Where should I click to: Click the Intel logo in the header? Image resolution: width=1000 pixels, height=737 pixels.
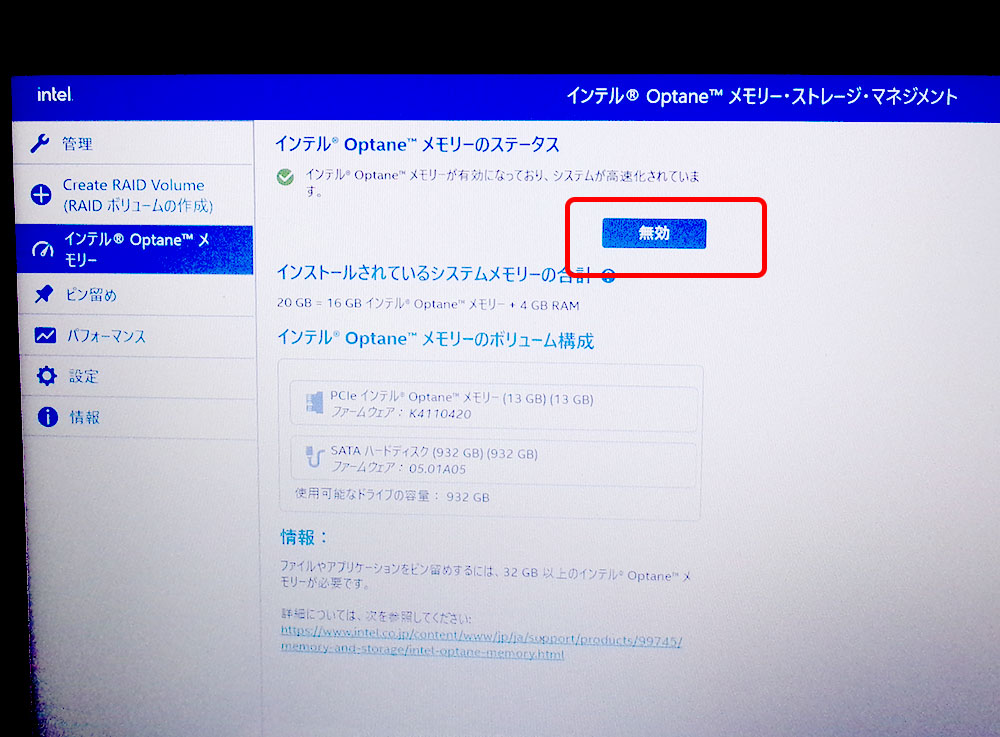click(x=55, y=95)
